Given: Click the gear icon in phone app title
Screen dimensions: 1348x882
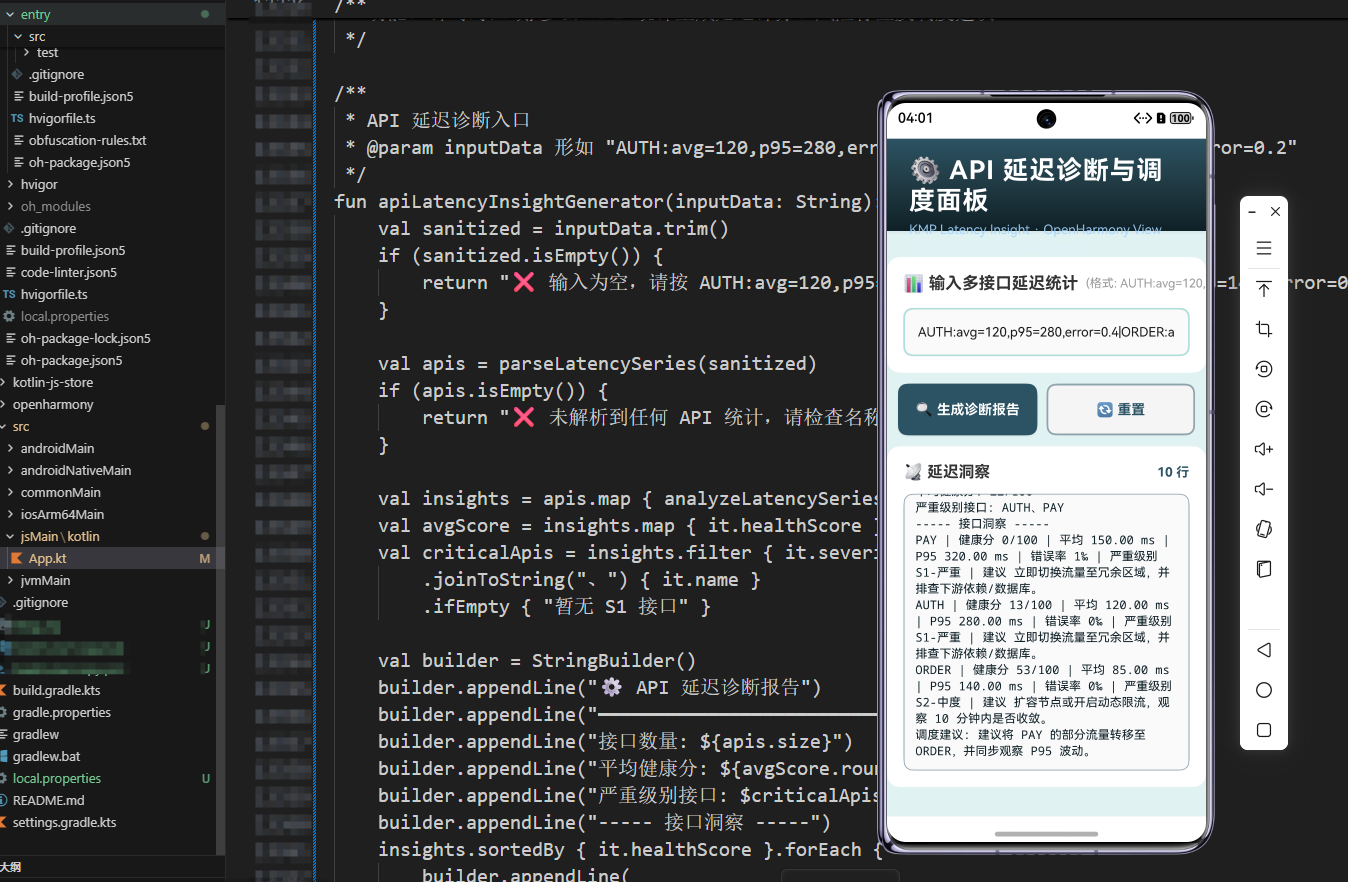Looking at the screenshot, I should click(925, 169).
